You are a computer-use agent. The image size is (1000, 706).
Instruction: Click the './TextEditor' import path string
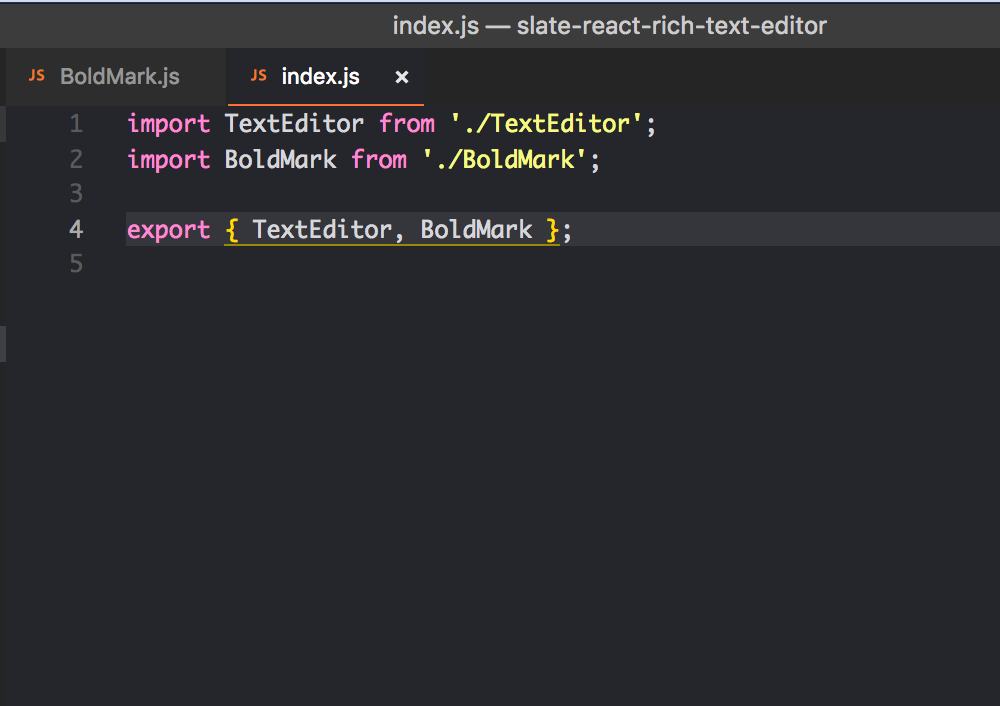click(547, 124)
